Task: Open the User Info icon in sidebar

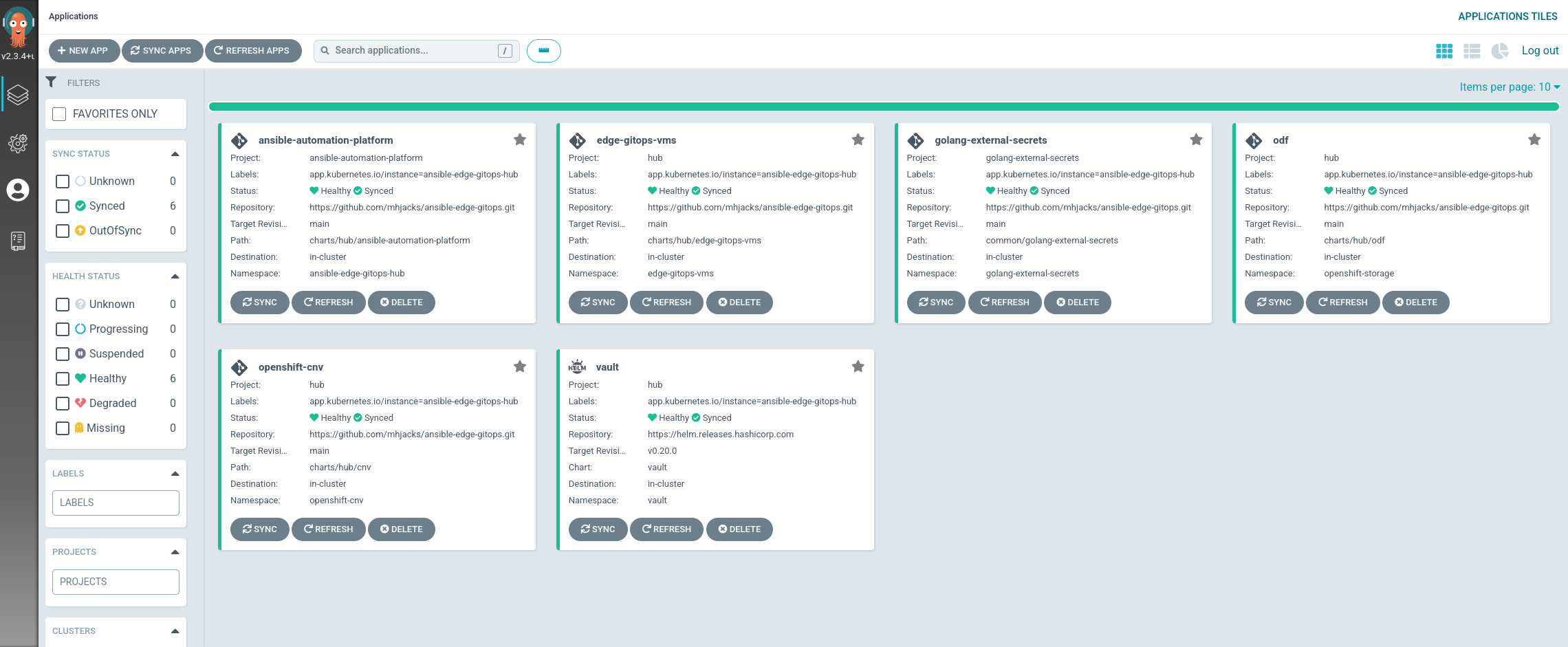Action: click(18, 190)
